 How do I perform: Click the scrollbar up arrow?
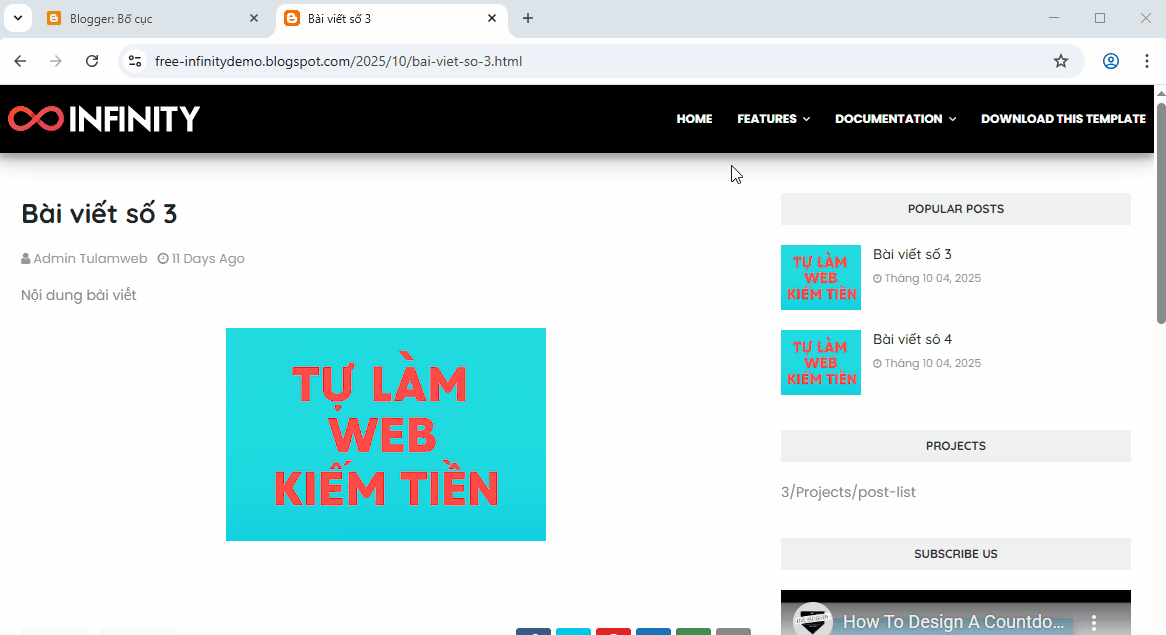(1160, 93)
